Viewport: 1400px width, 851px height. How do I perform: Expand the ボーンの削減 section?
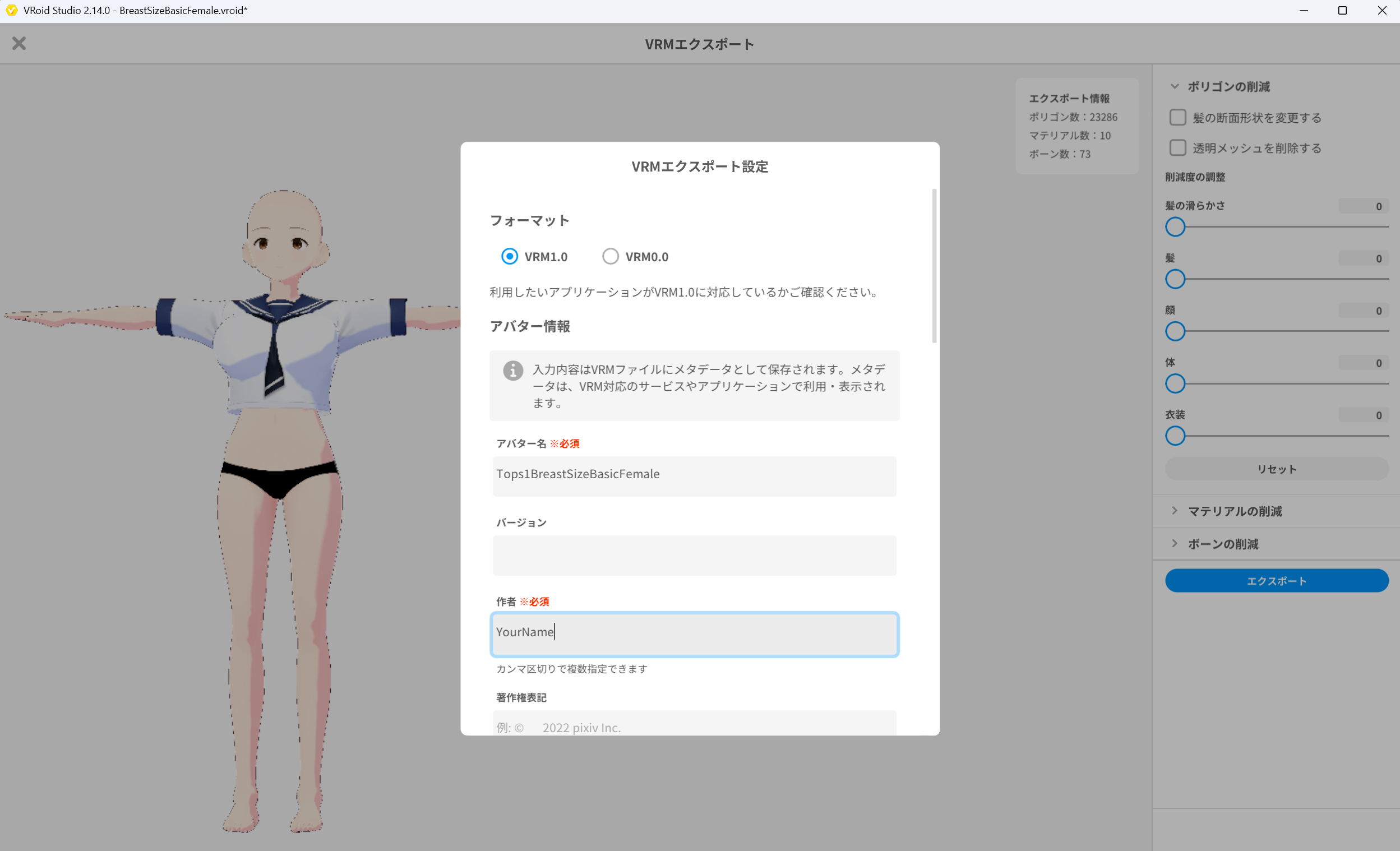click(x=1175, y=544)
